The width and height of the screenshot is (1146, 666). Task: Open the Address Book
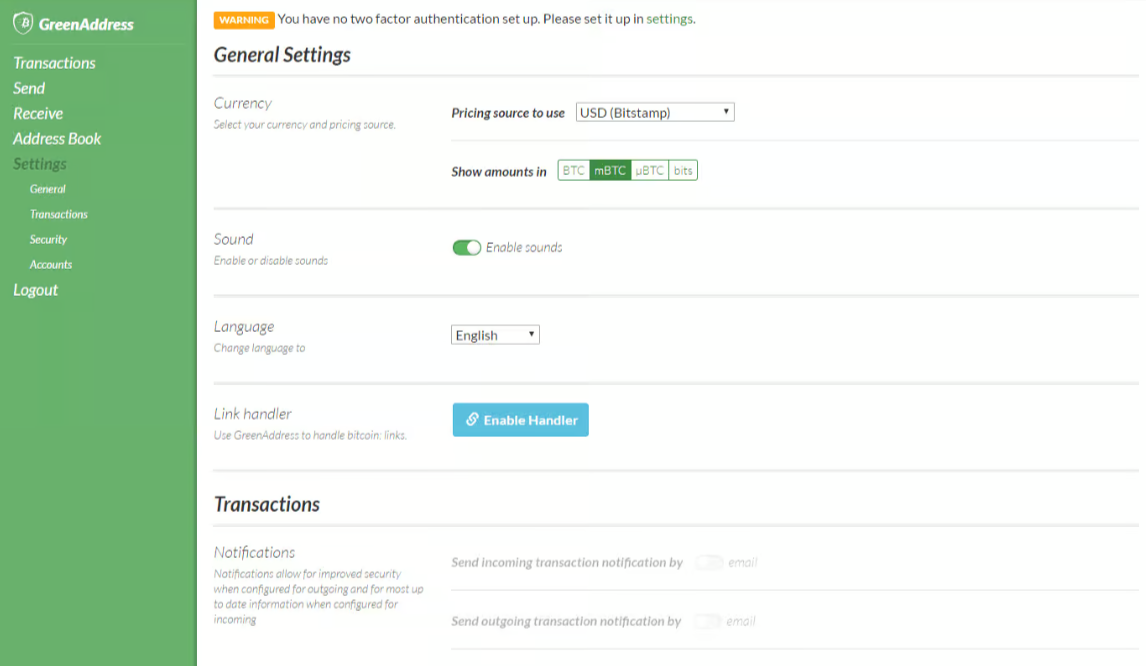[x=56, y=138]
